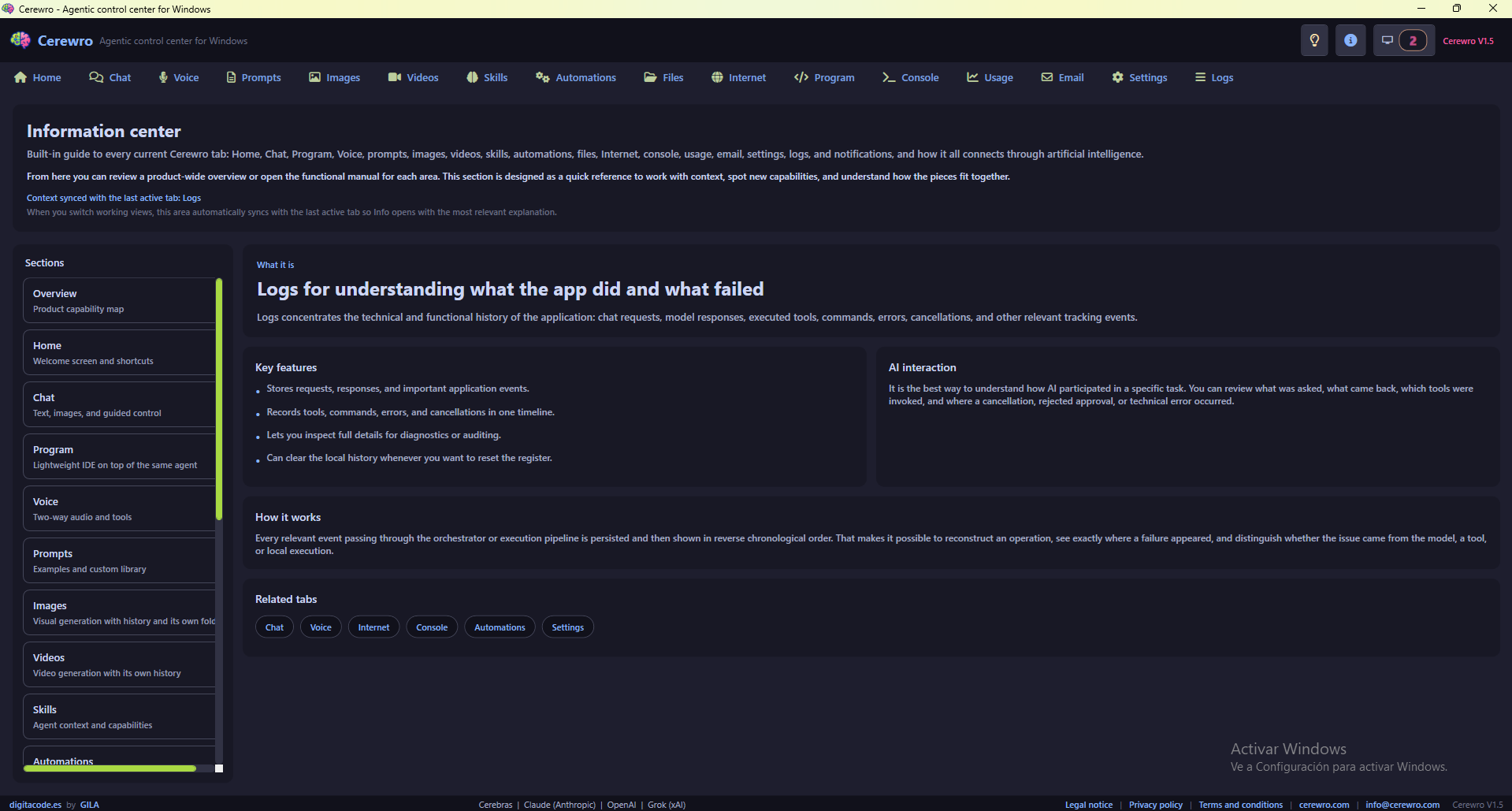Click the Settings gear icon
1512x811 pixels.
1117,77
